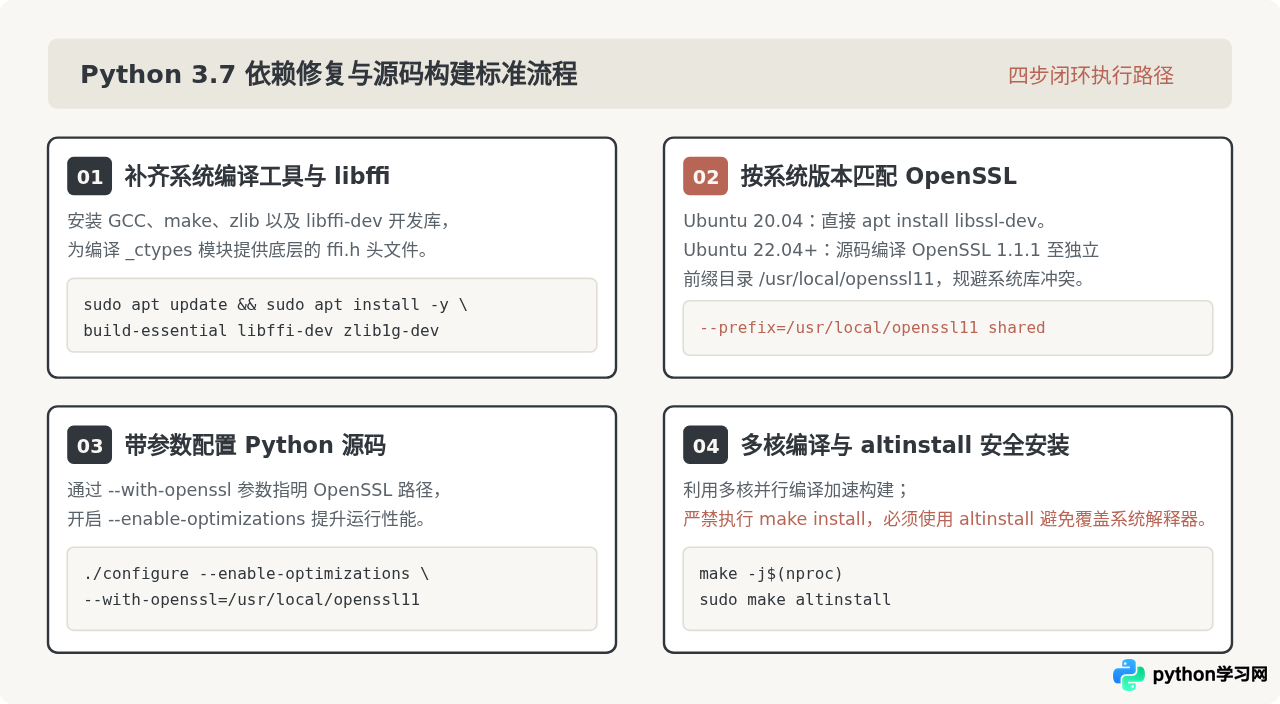Select the title 'Python 3.7 依赖修复与源码构建标准流程'
1280x704 pixels.
328,74
